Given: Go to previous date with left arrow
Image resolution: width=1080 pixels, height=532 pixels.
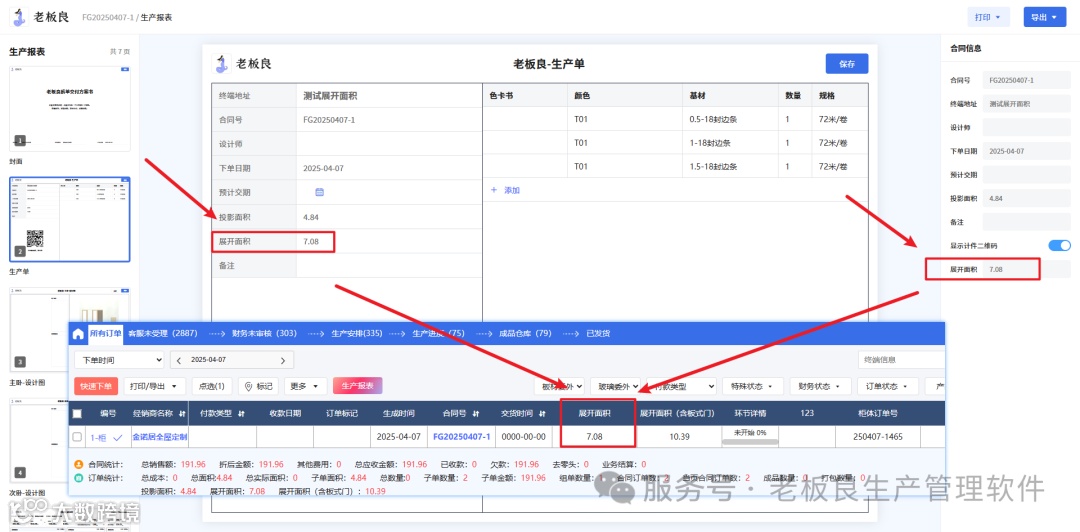Looking at the screenshot, I should click(x=179, y=360).
